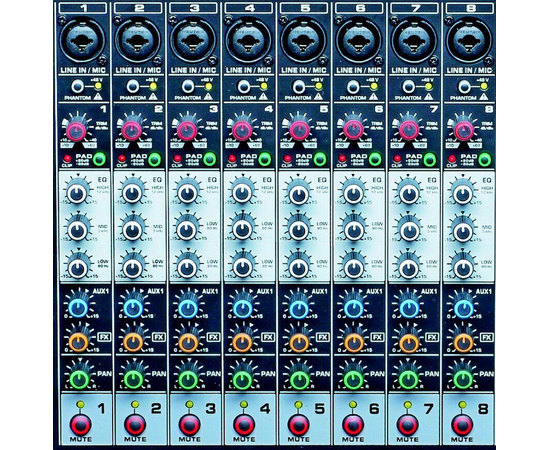Click the bottom EQ LOW knob on channel 5
Image resolution: width=550 pixels, height=450 pixels.
[299, 268]
